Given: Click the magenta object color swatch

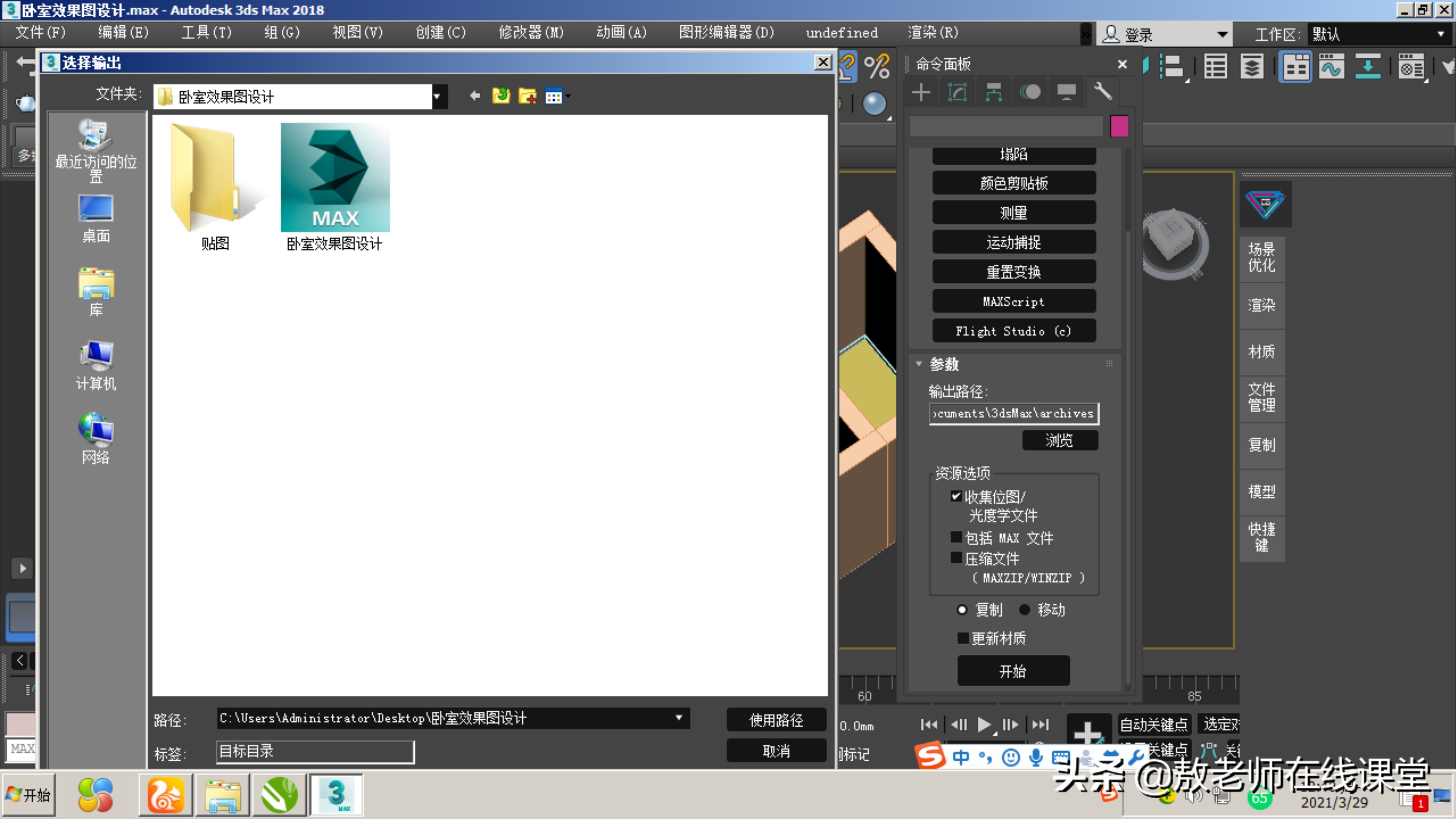Looking at the screenshot, I should tap(1119, 126).
